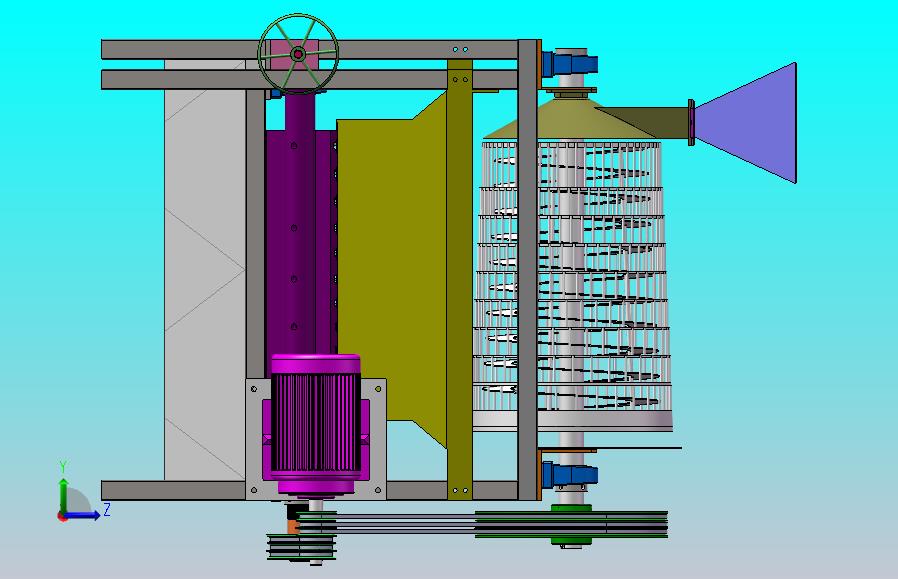Pick the olive conical cap above the cage

(573, 118)
